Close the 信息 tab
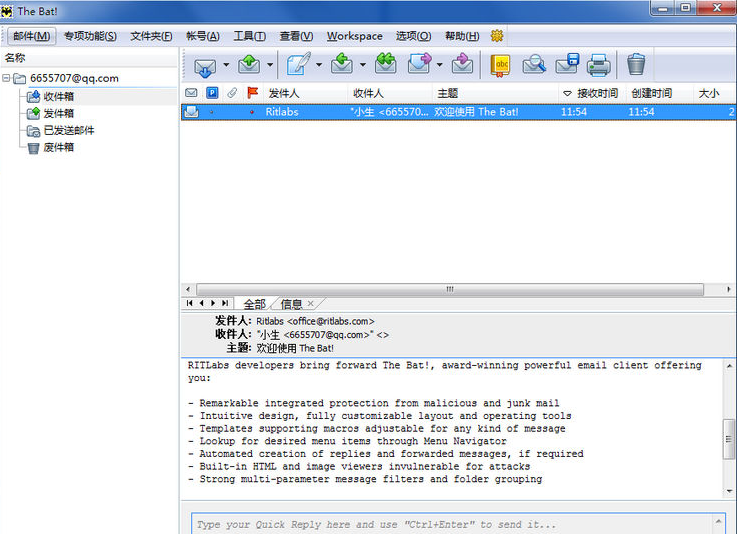The width and height of the screenshot is (737, 534). coord(310,304)
